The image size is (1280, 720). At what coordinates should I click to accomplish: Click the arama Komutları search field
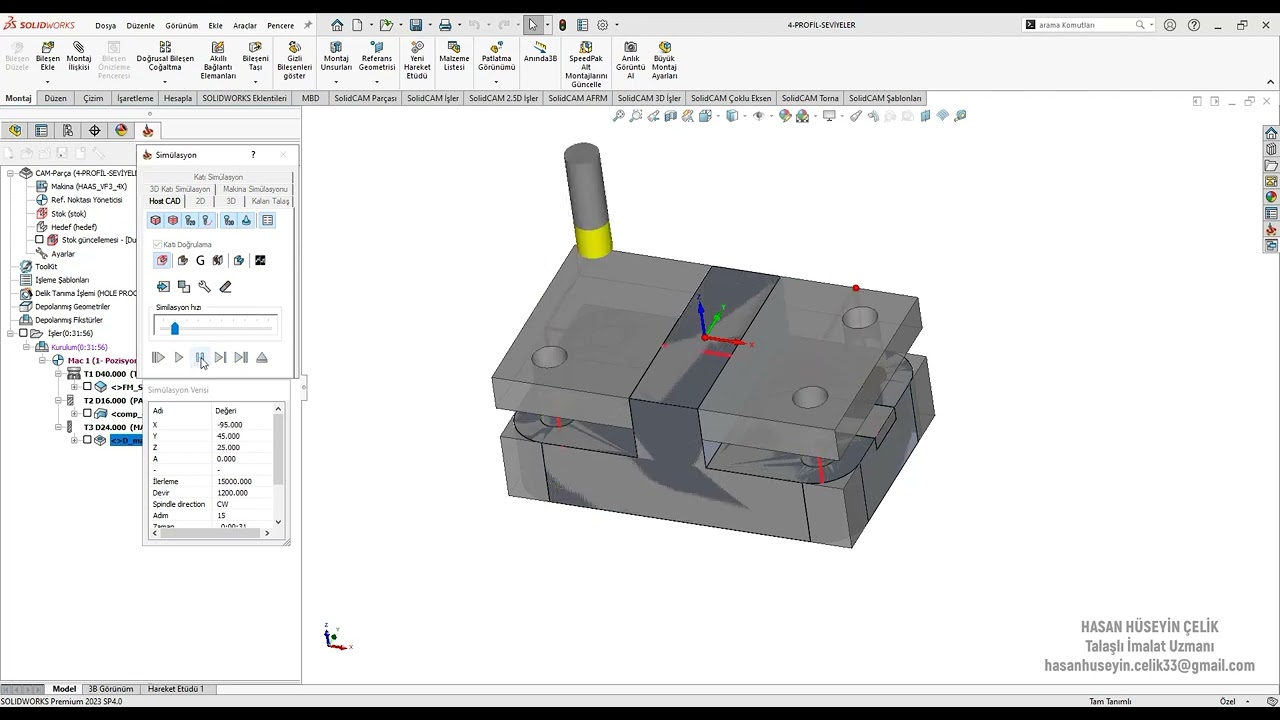pyautogui.click(x=1086, y=25)
